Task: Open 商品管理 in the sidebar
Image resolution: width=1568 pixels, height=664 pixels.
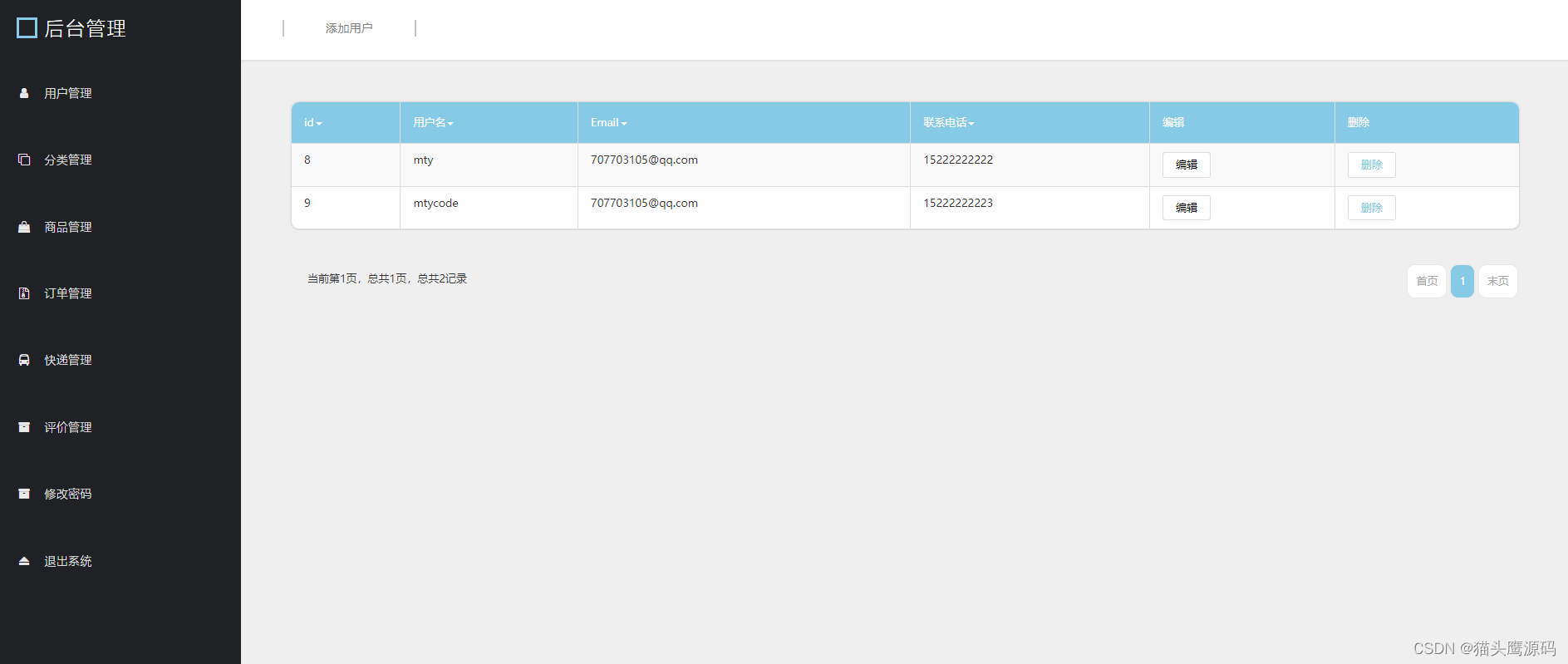Action: 68,227
